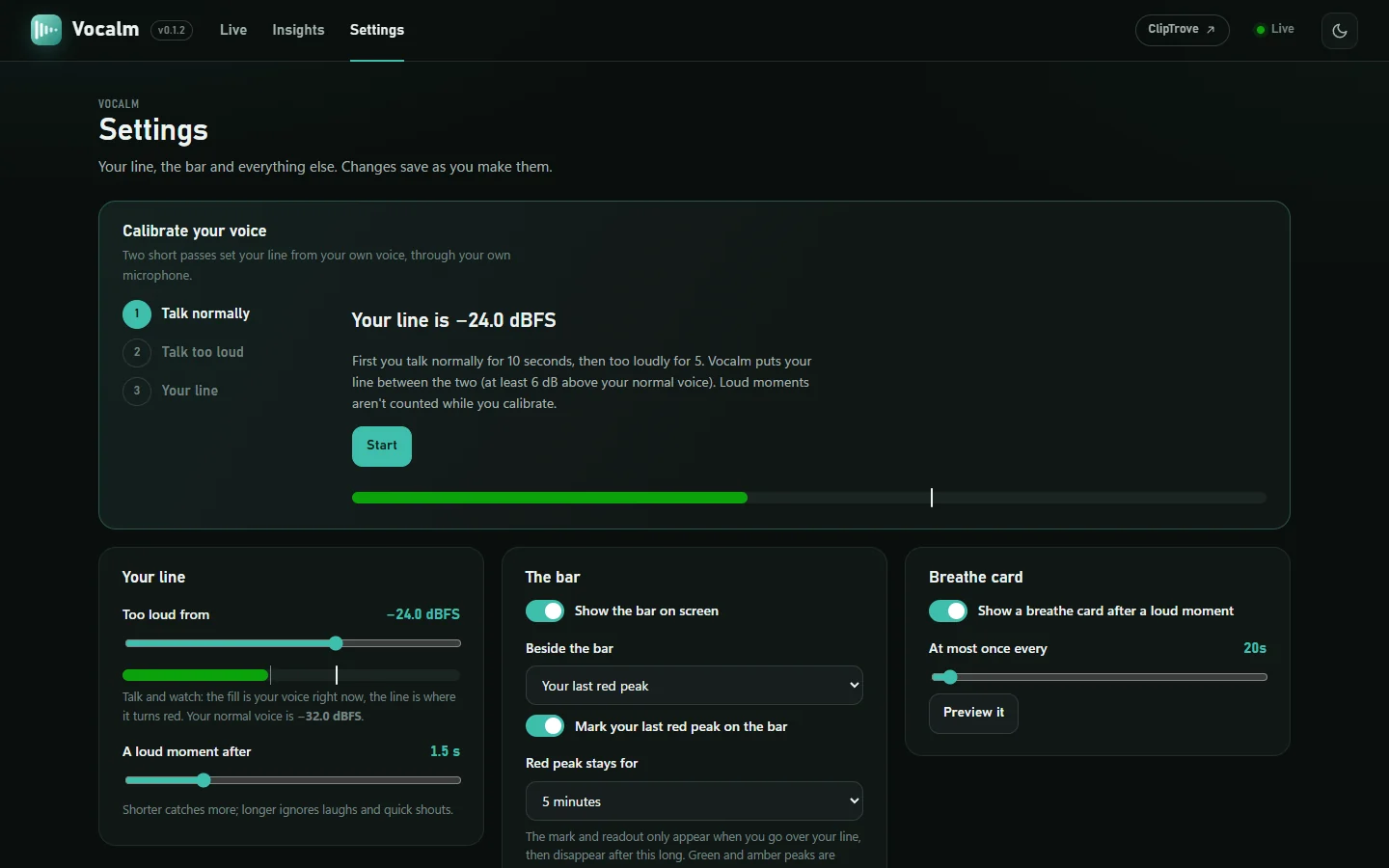Switch to the Live tab
This screenshot has height=868, width=1389.
pyautogui.click(x=233, y=30)
